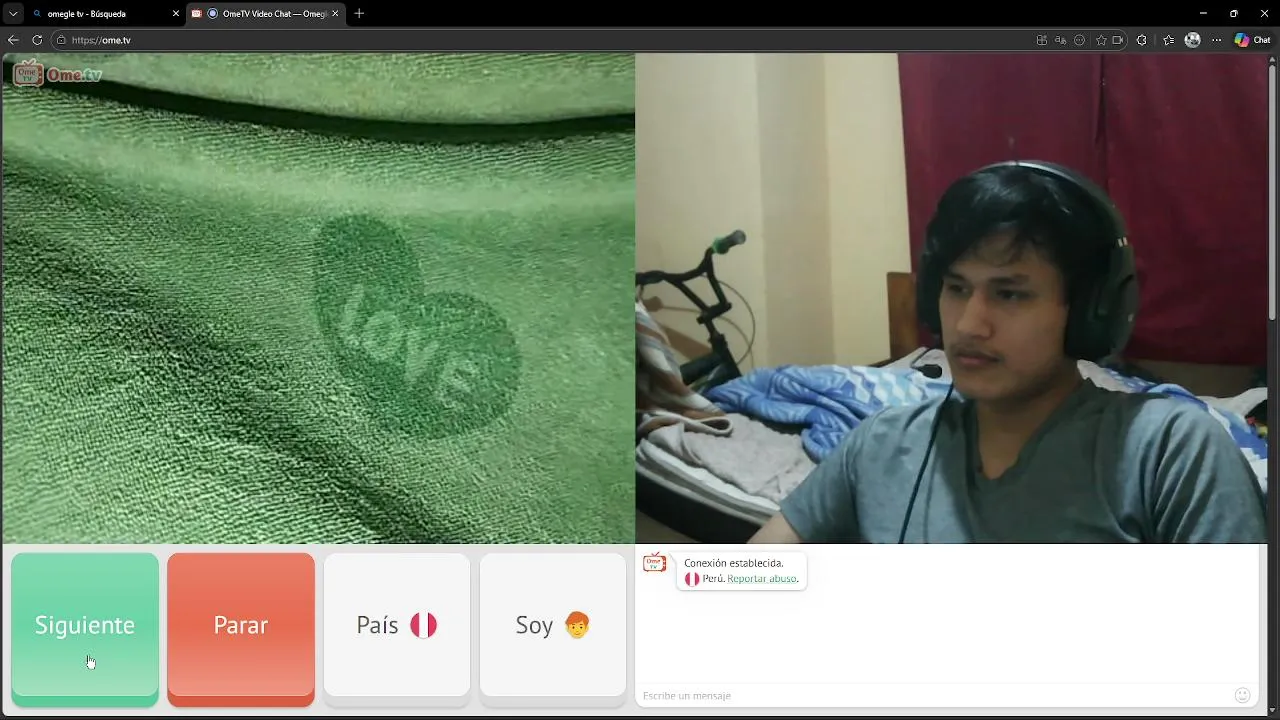Open the address bar more-options circle

1080,40
